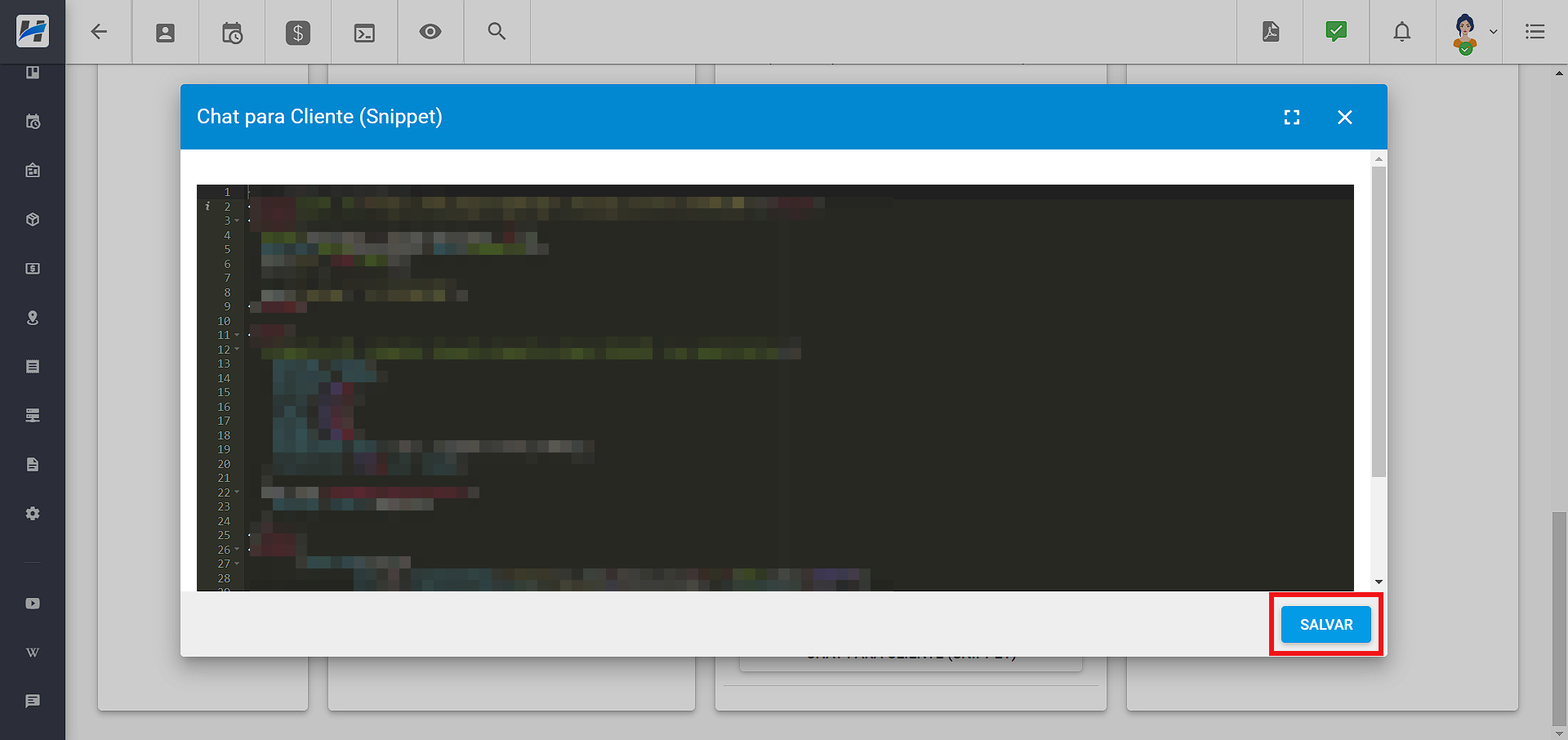Collapse code fold arrow at line 27
This screenshot has width=1568, height=740.
point(238,564)
